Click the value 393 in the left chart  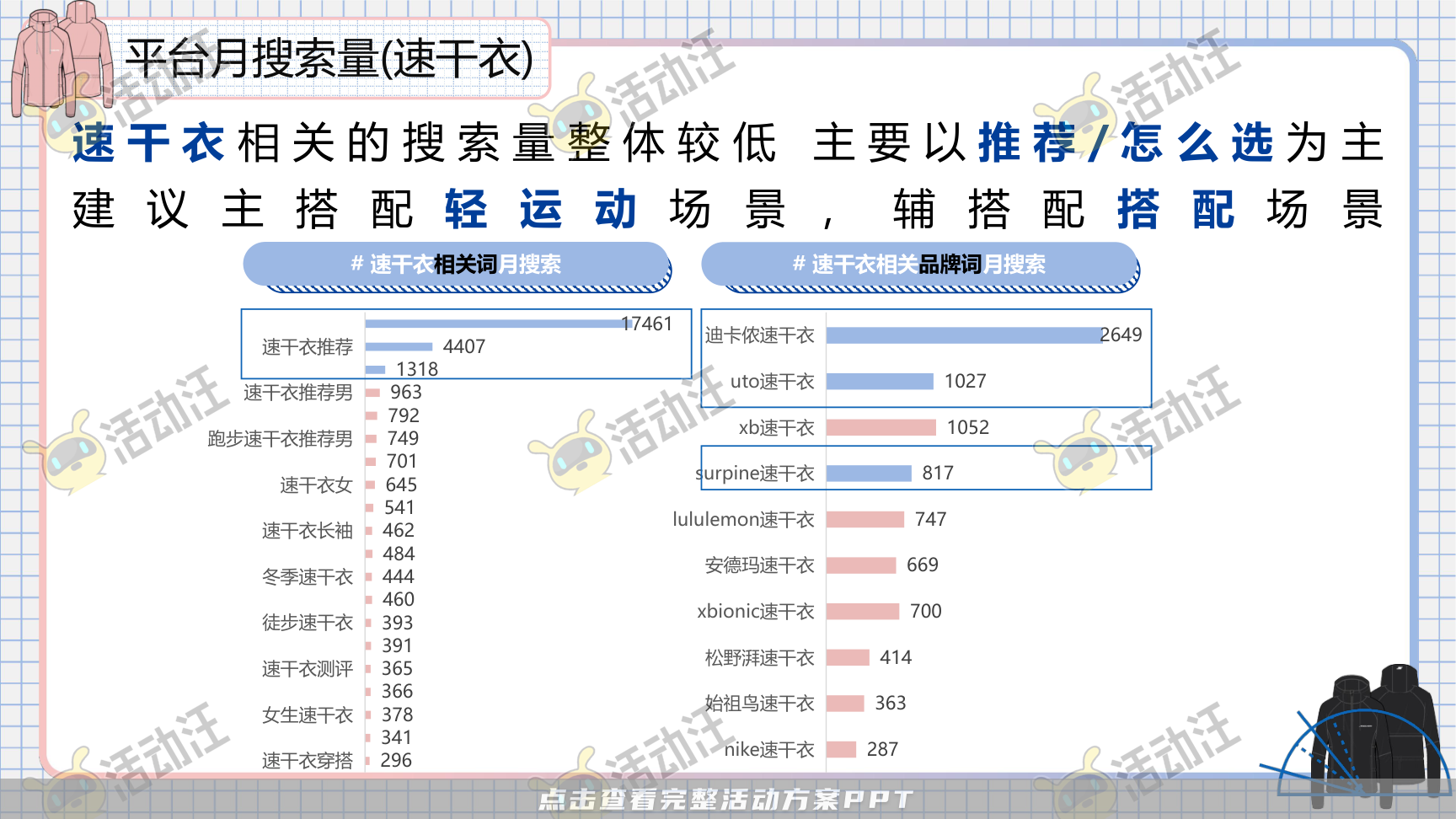398,624
